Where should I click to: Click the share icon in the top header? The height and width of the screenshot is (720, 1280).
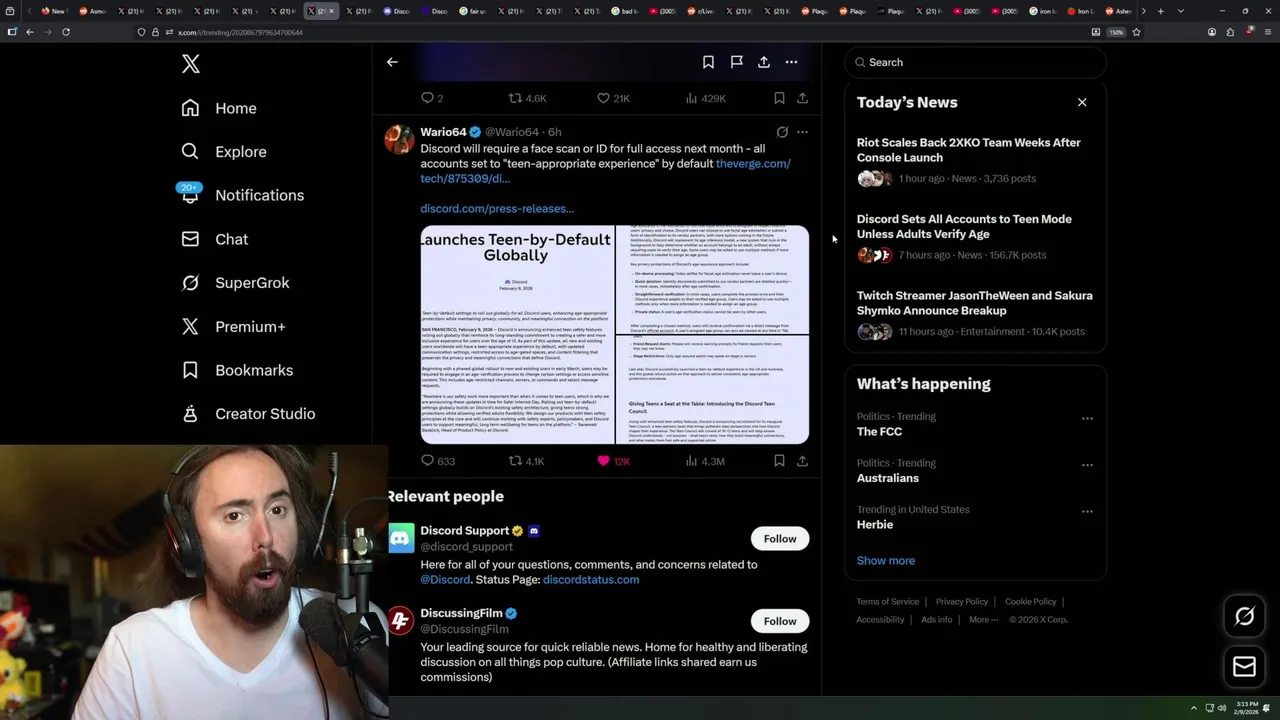pyautogui.click(x=764, y=62)
